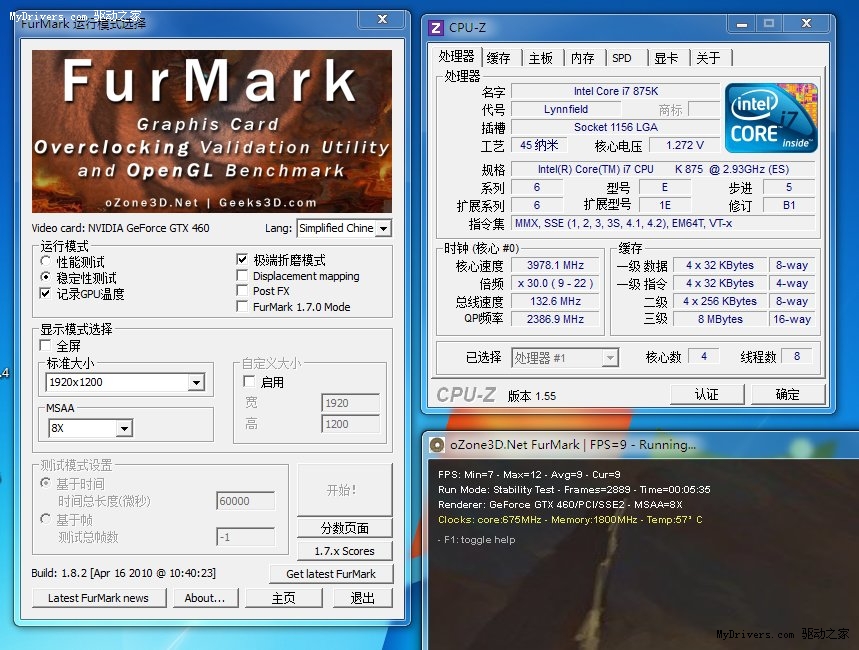The image size is (859, 650).
Task: Open the 主板 tab in CPU-Z
Action: (541, 58)
